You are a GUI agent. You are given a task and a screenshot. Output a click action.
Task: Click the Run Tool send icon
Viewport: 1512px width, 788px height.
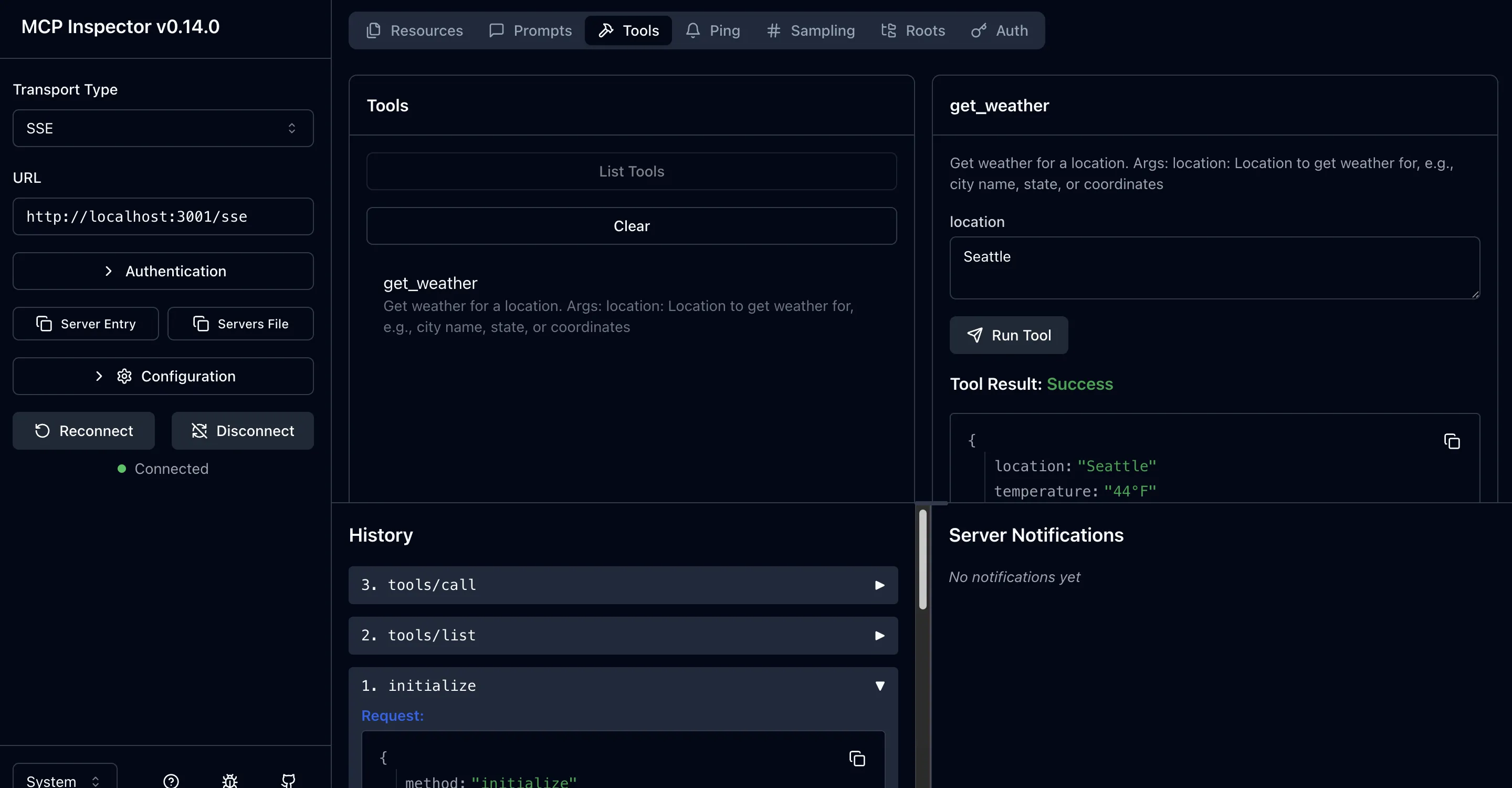click(974, 335)
